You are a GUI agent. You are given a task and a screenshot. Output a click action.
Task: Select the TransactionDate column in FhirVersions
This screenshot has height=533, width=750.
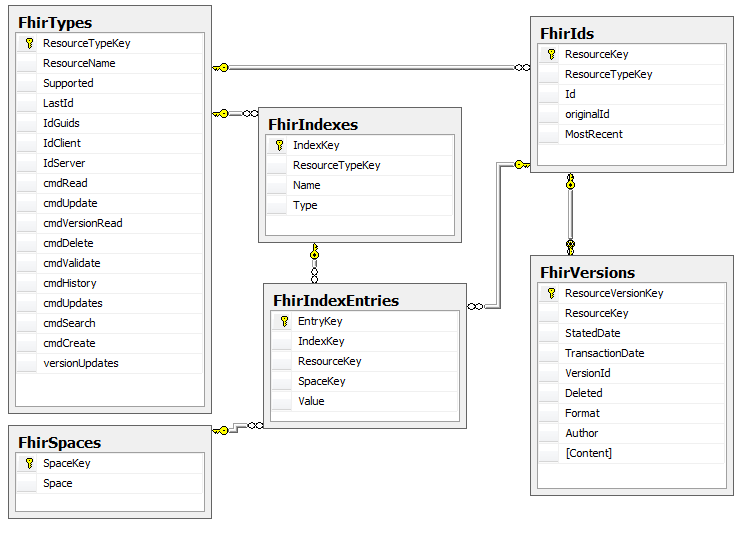pyautogui.click(x=604, y=353)
